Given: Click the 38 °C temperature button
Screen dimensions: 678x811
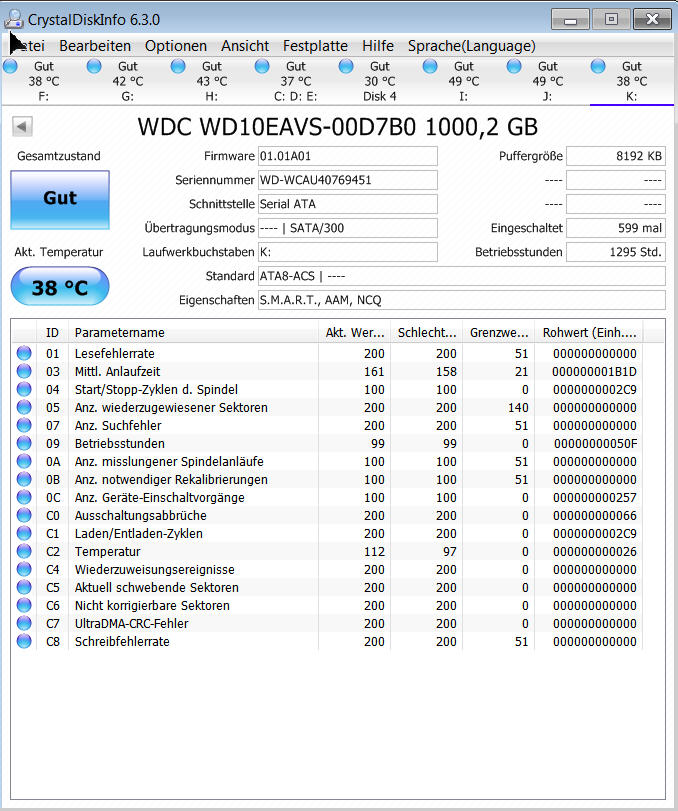Looking at the screenshot, I should point(60,286).
